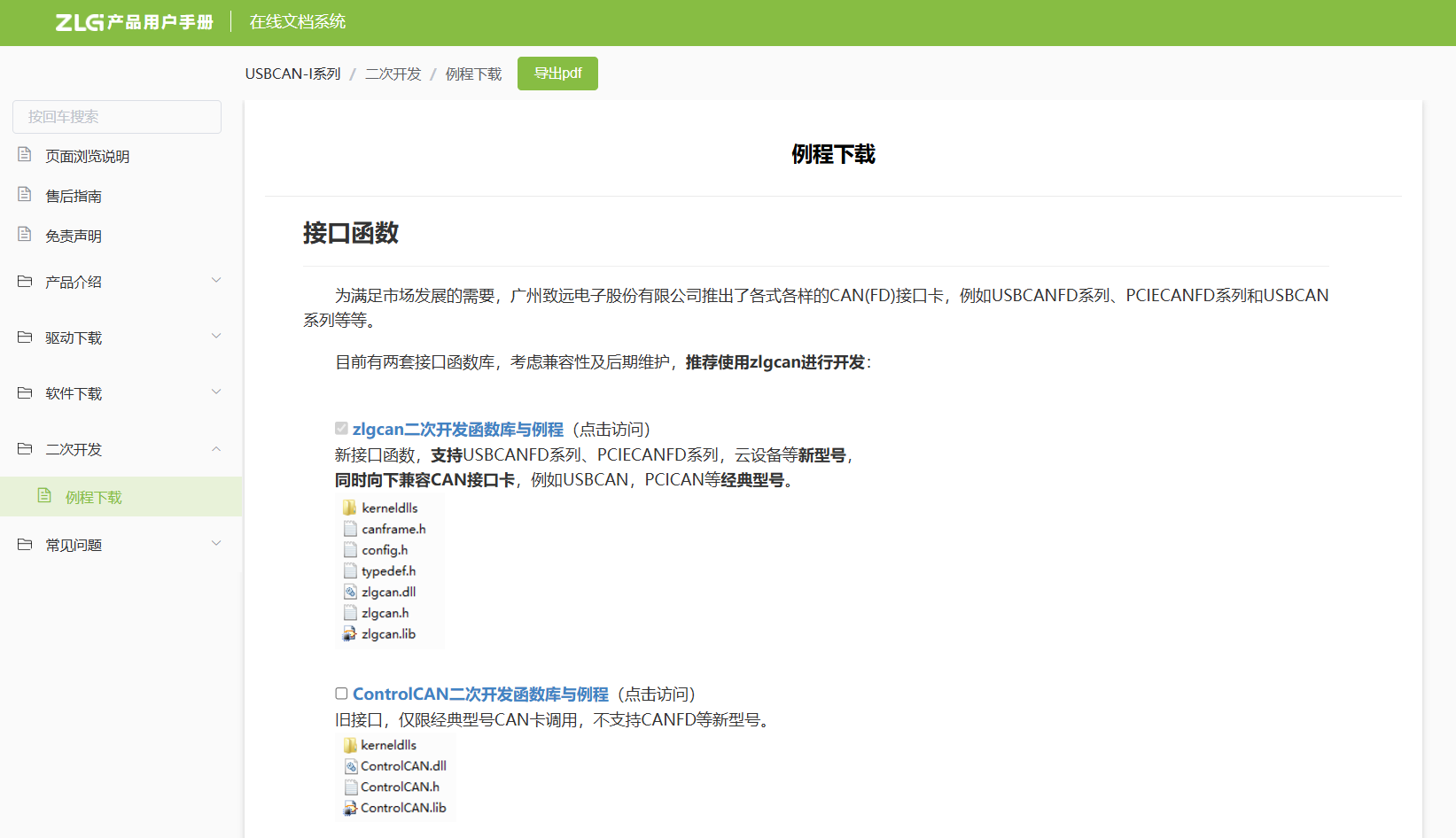
Task: Click the folder icon beside 产品介绍
Action: 25,282
